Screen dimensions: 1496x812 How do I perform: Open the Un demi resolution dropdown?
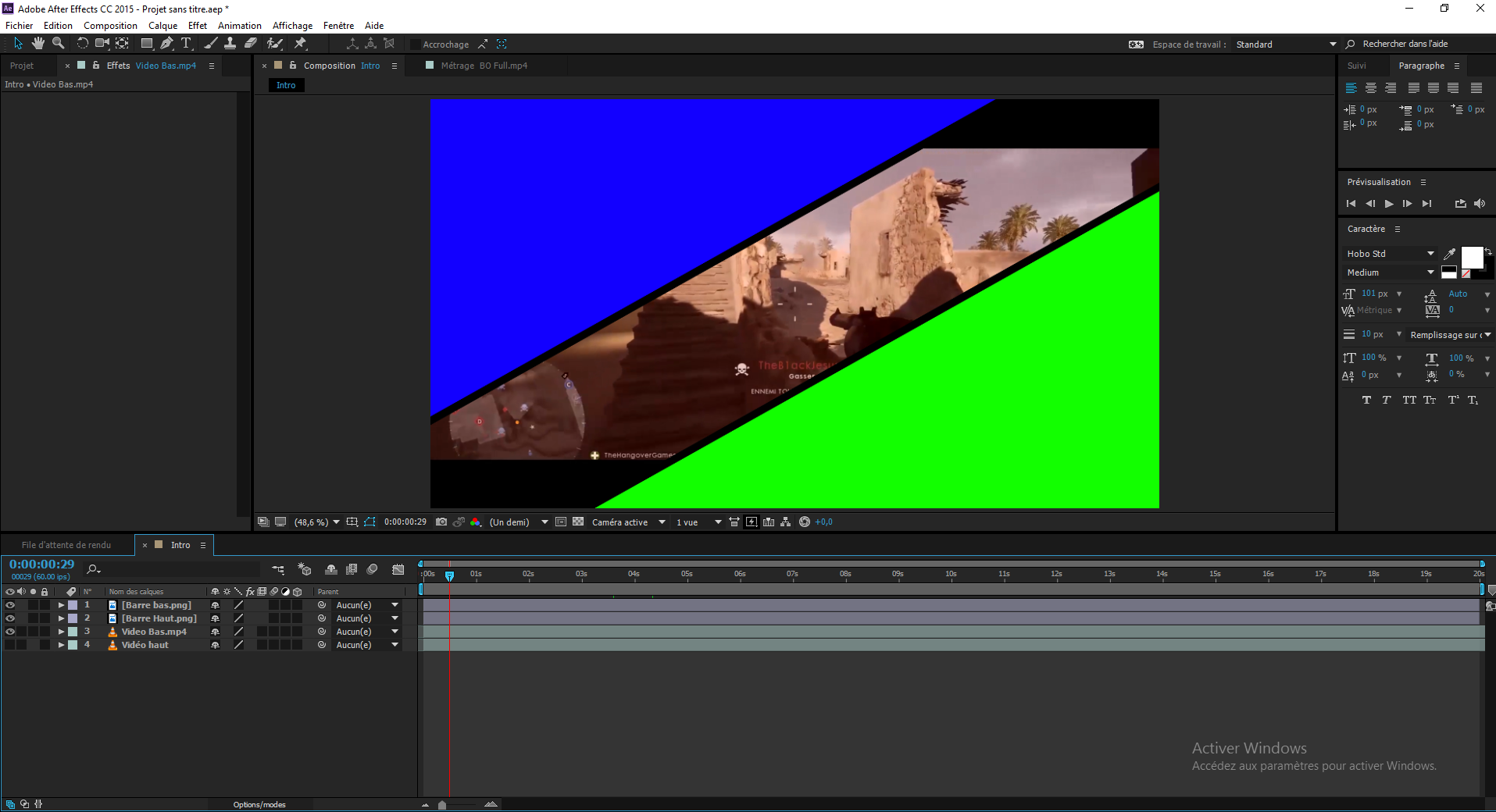[519, 522]
